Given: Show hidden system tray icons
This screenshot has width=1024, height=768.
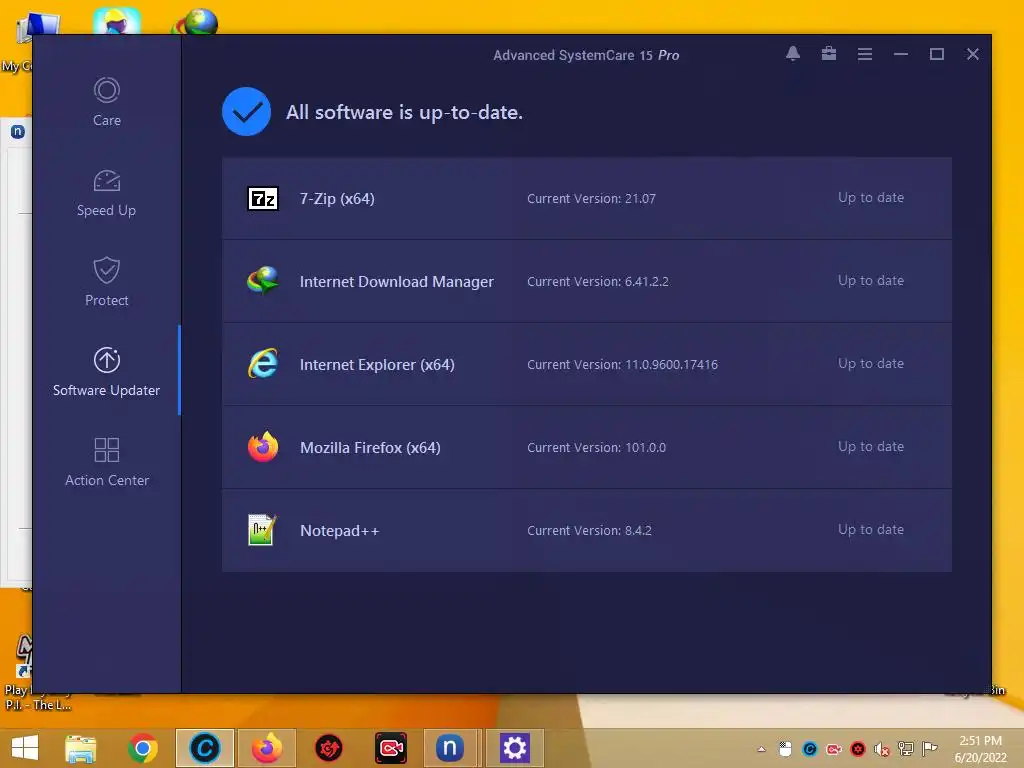Looking at the screenshot, I should tap(761, 749).
